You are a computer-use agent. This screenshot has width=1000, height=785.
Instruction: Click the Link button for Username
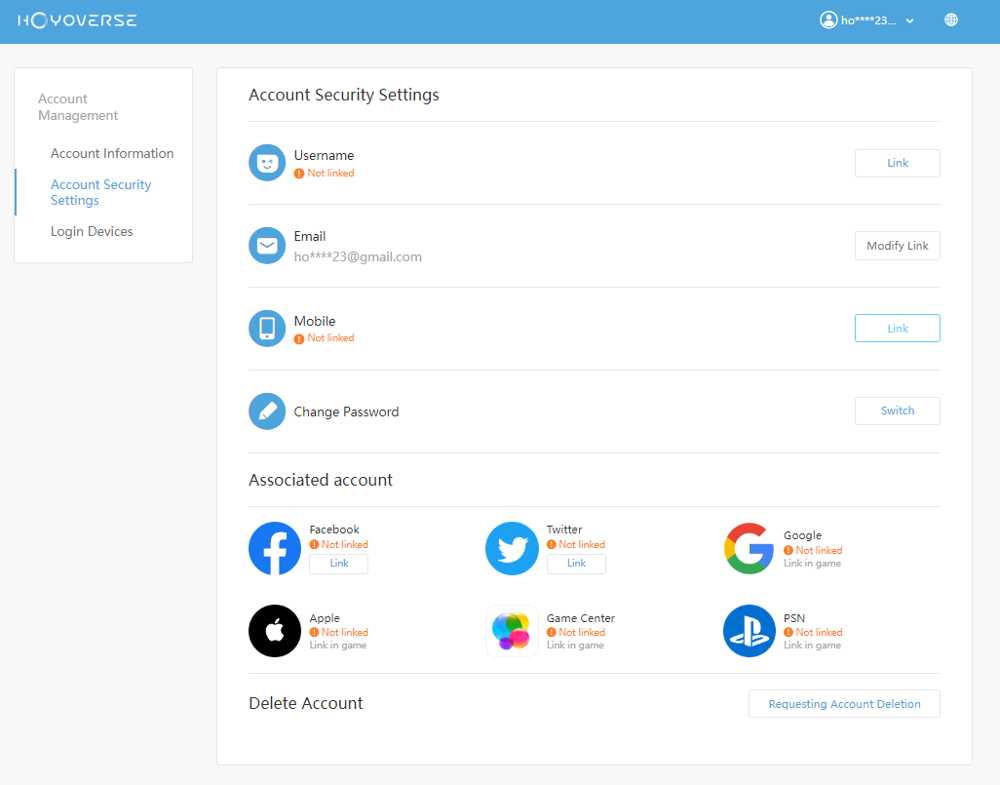897,163
